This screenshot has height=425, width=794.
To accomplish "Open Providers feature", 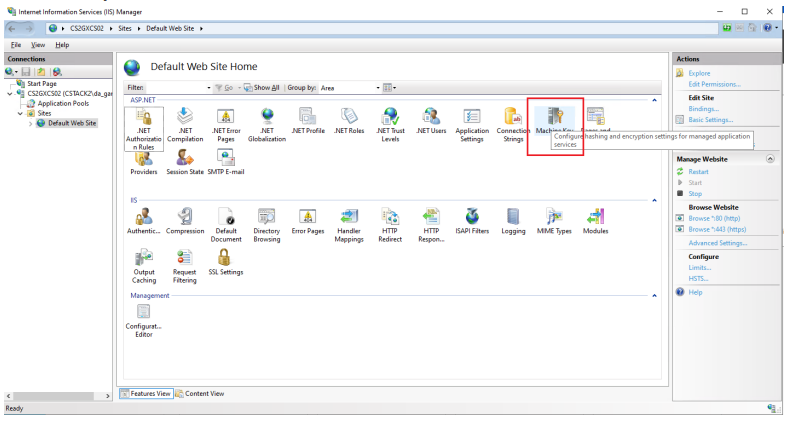I will pyautogui.click(x=144, y=163).
